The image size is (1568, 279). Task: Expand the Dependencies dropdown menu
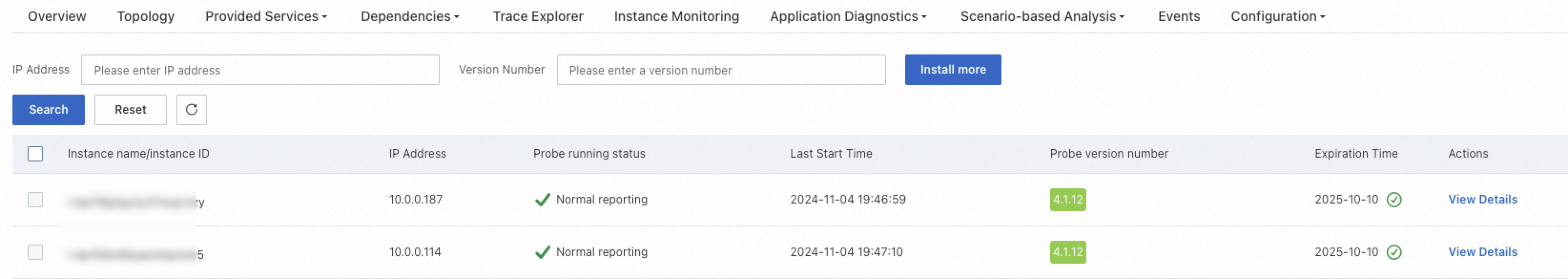pyautogui.click(x=410, y=16)
